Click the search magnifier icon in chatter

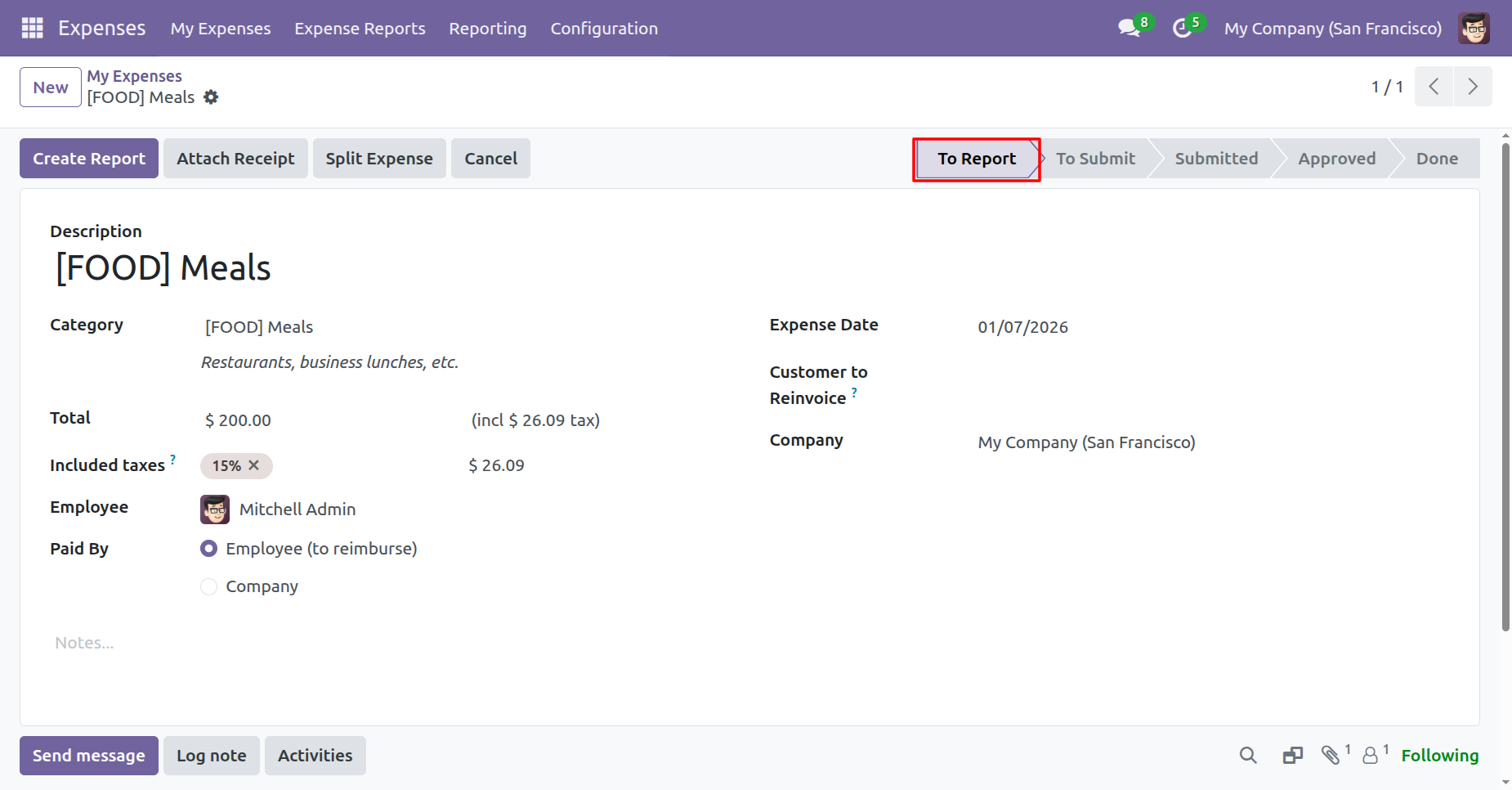(1247, 755)
